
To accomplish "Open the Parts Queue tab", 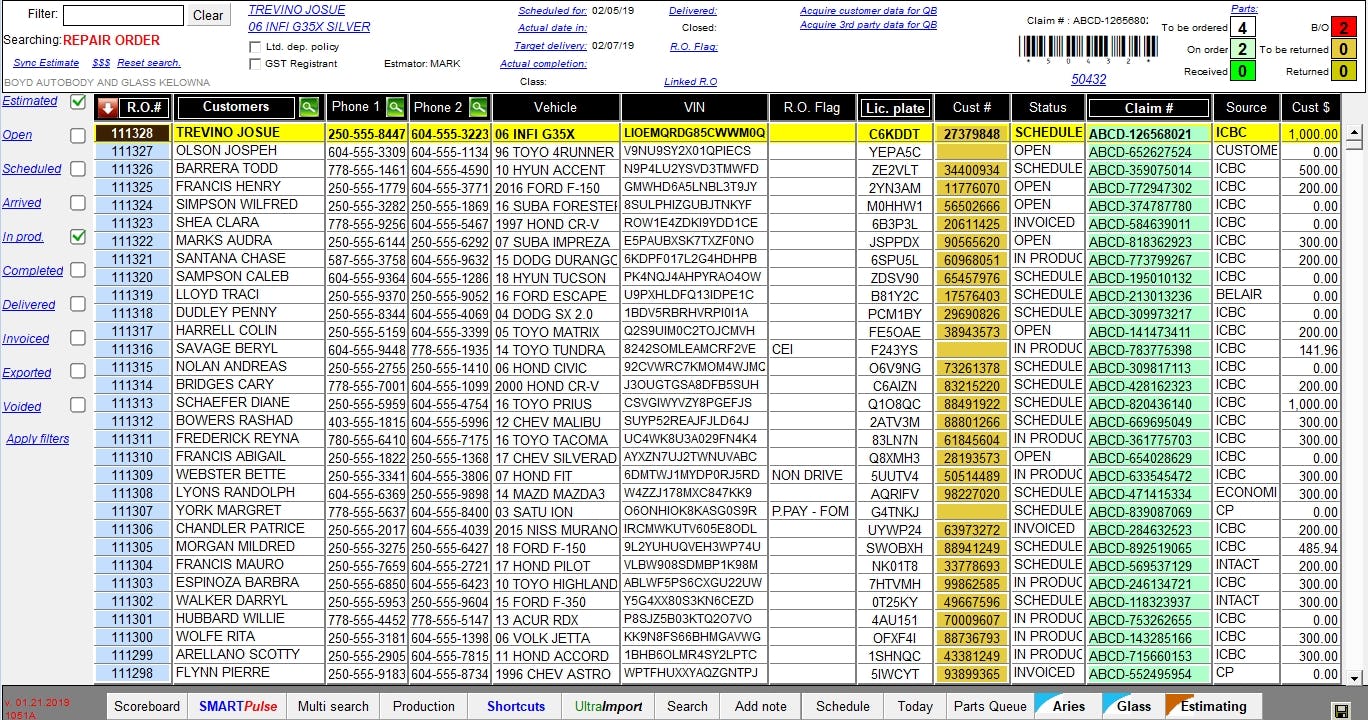I will (990, 706).
